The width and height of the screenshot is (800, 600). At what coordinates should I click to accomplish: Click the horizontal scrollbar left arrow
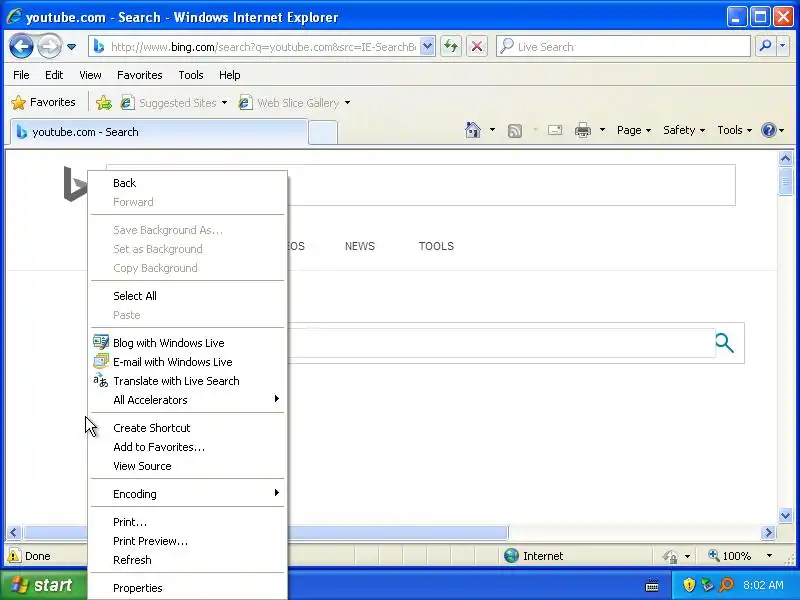pos(14,533)
